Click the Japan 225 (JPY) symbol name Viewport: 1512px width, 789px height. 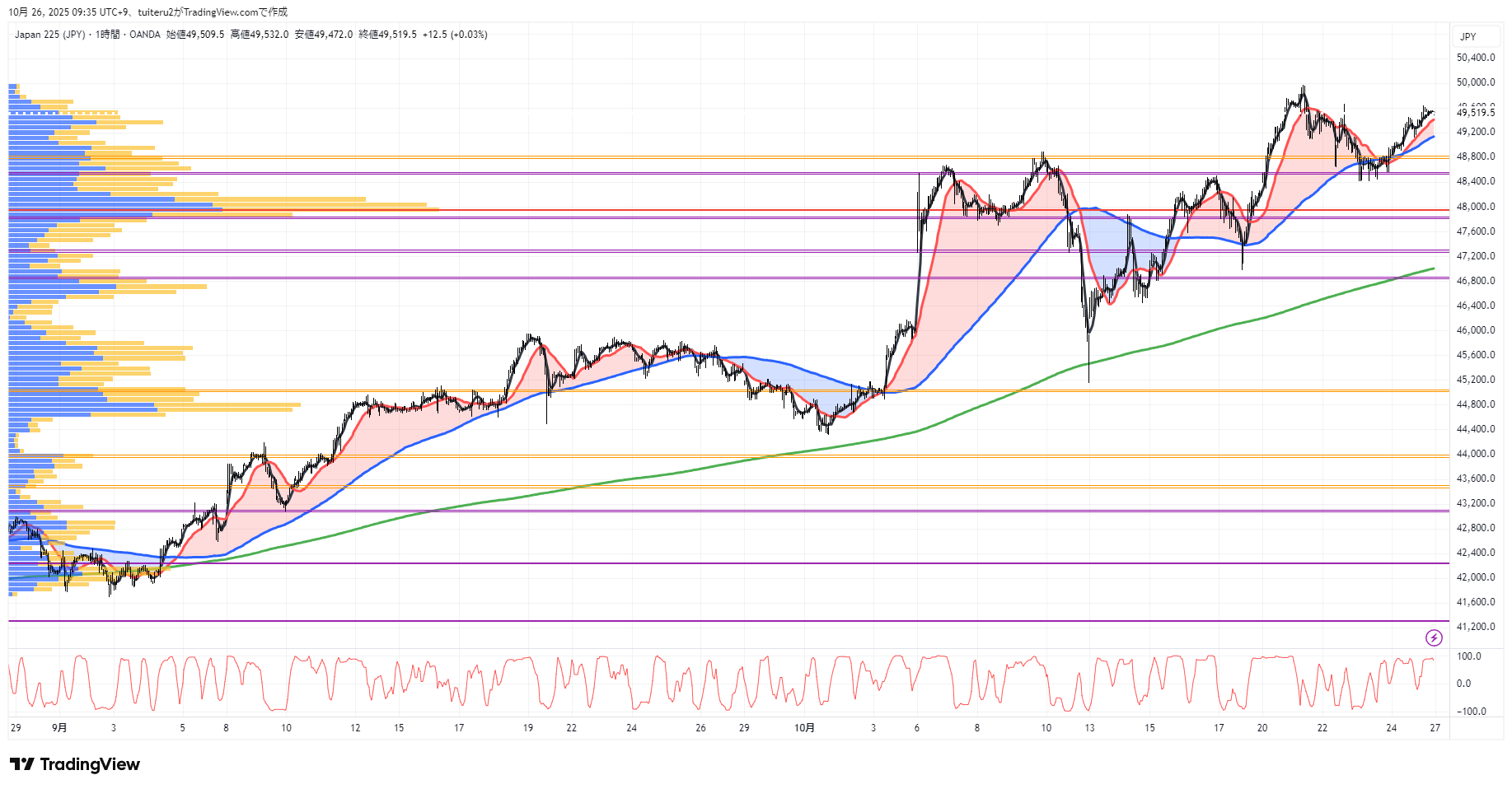tap(49, 35)
